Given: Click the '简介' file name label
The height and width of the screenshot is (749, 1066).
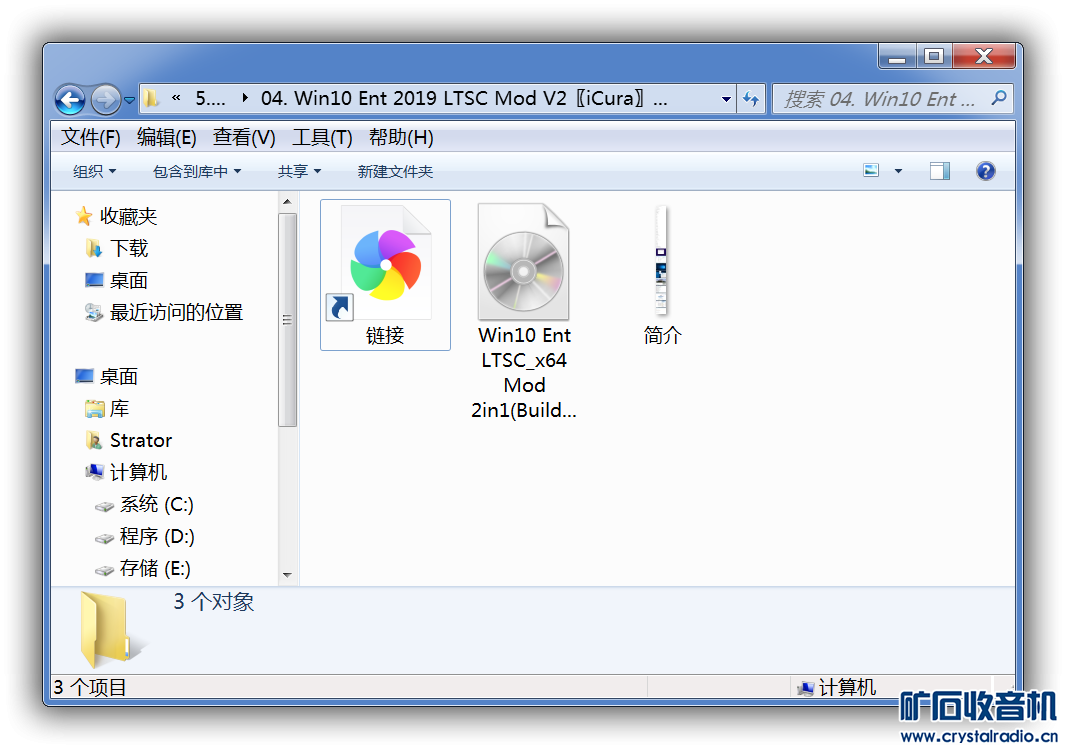Looking at the screenshot, I should tap(662, 335).
